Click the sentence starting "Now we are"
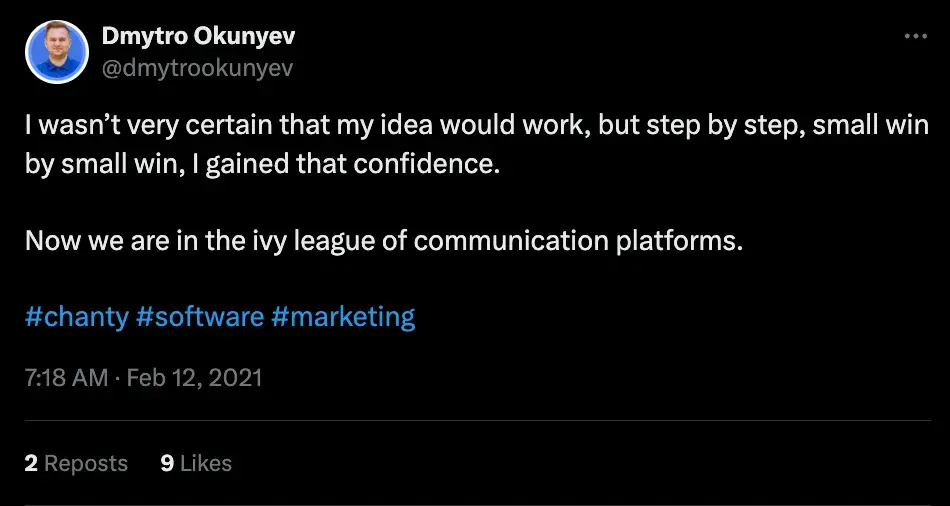950x506 pixels. pyautogui.click(x=384, y=241)
